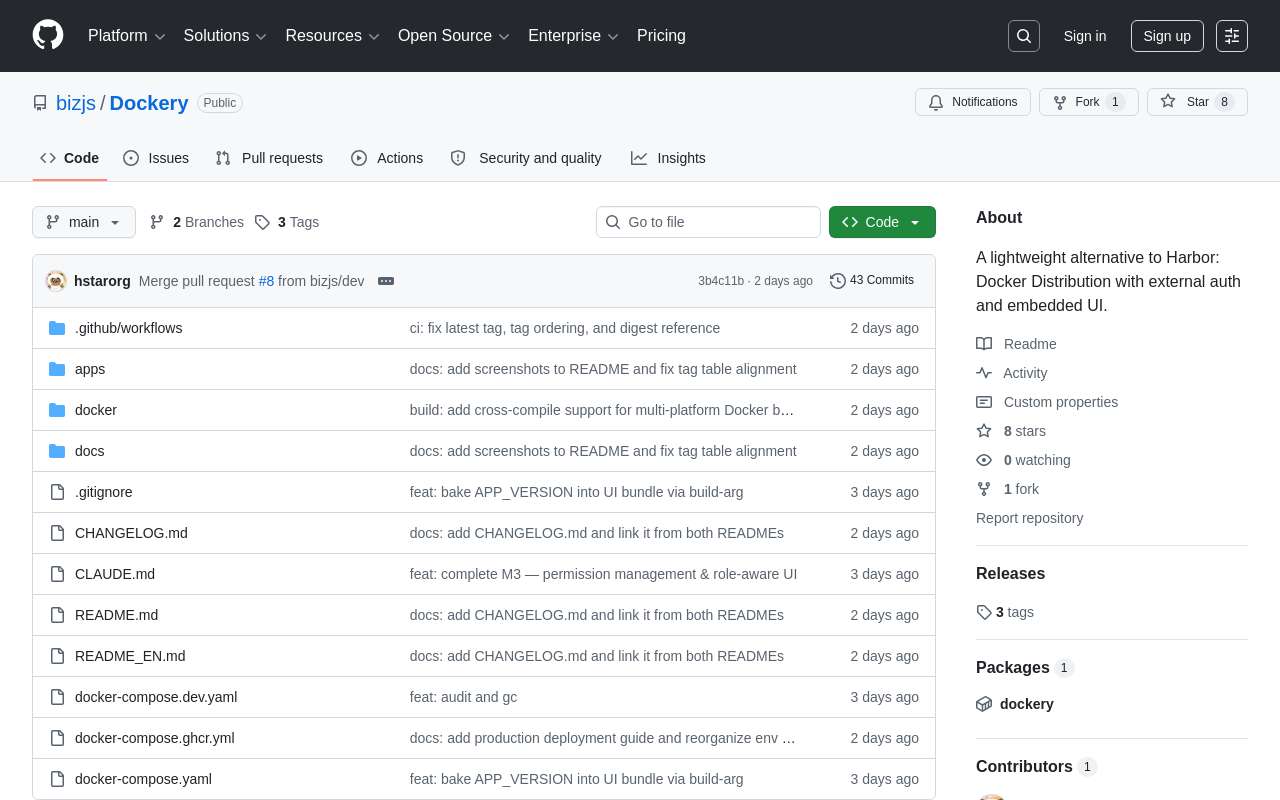Screen dimensions: 1280x800
Task: Open the .github/workflows folder icon
Action: pyautogui.click(x=57, y=328)
